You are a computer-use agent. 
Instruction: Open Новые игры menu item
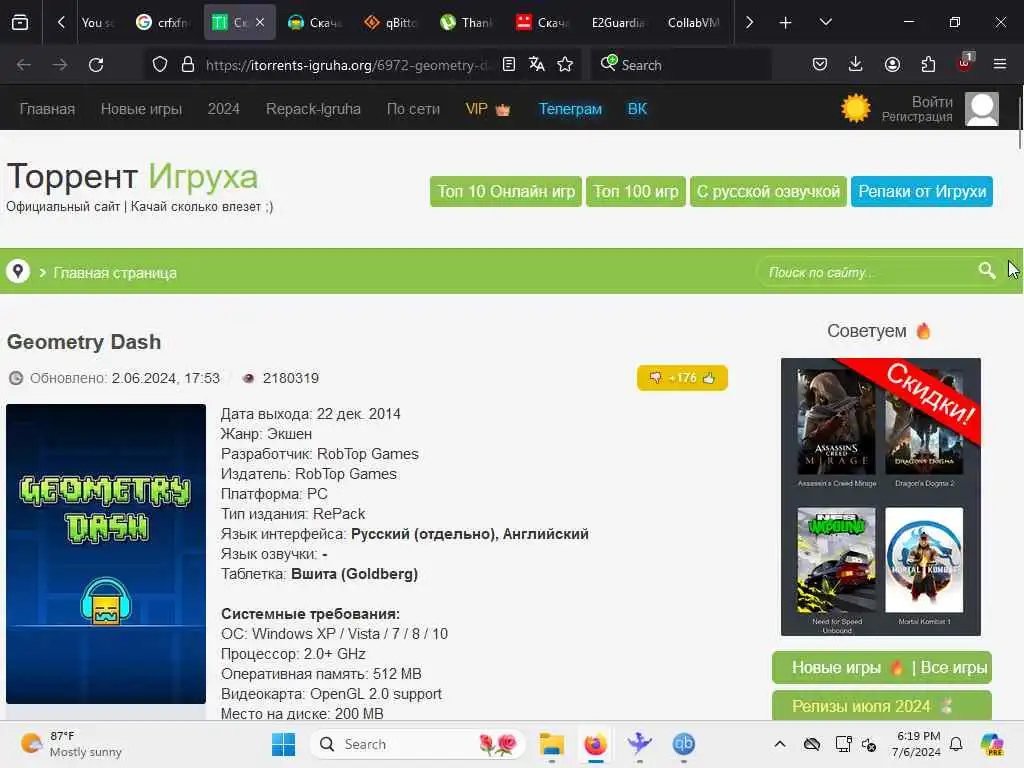coord(141,108)
